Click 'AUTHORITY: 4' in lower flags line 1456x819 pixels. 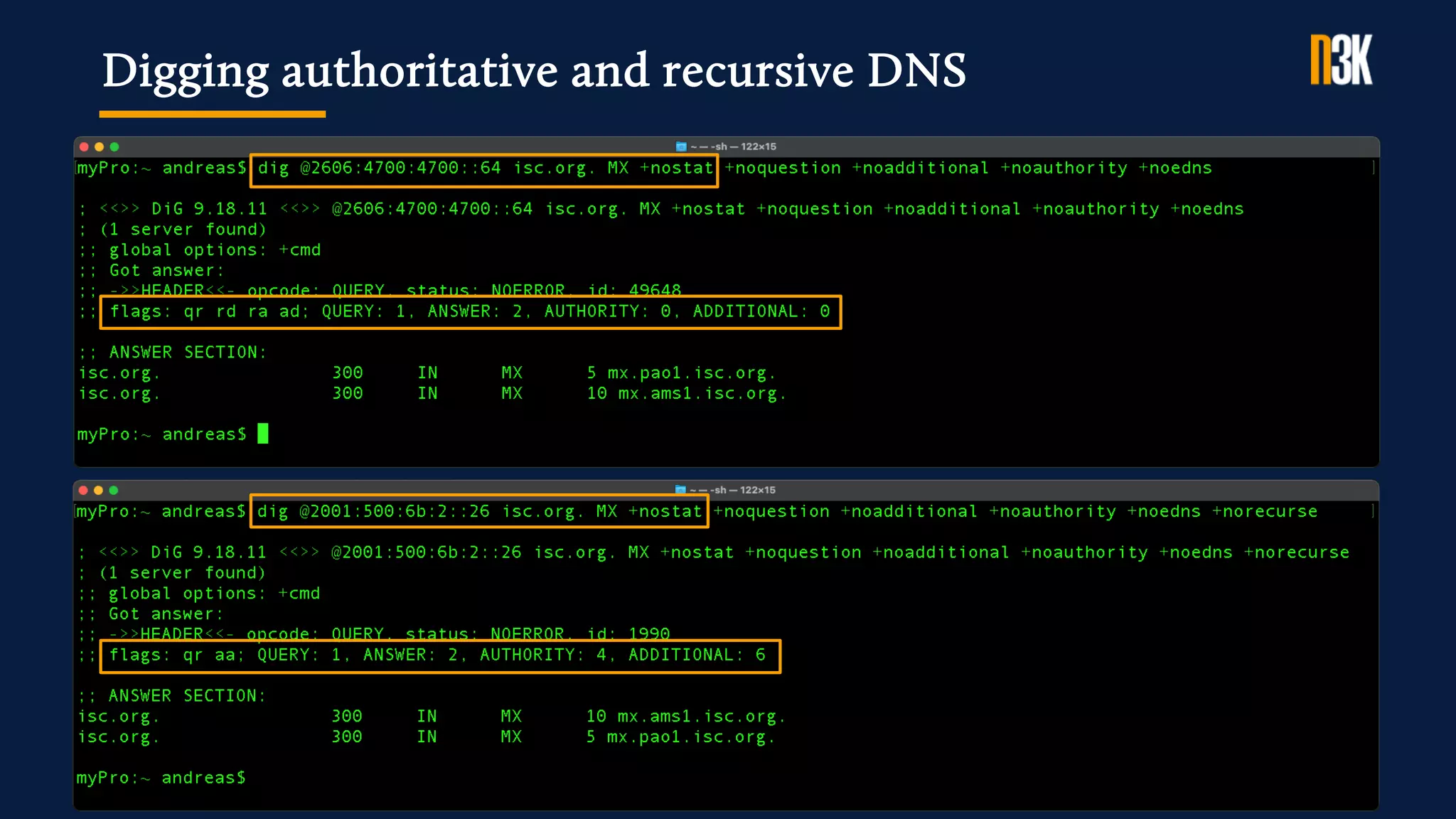pyautogui.click(x=543, y=655)
